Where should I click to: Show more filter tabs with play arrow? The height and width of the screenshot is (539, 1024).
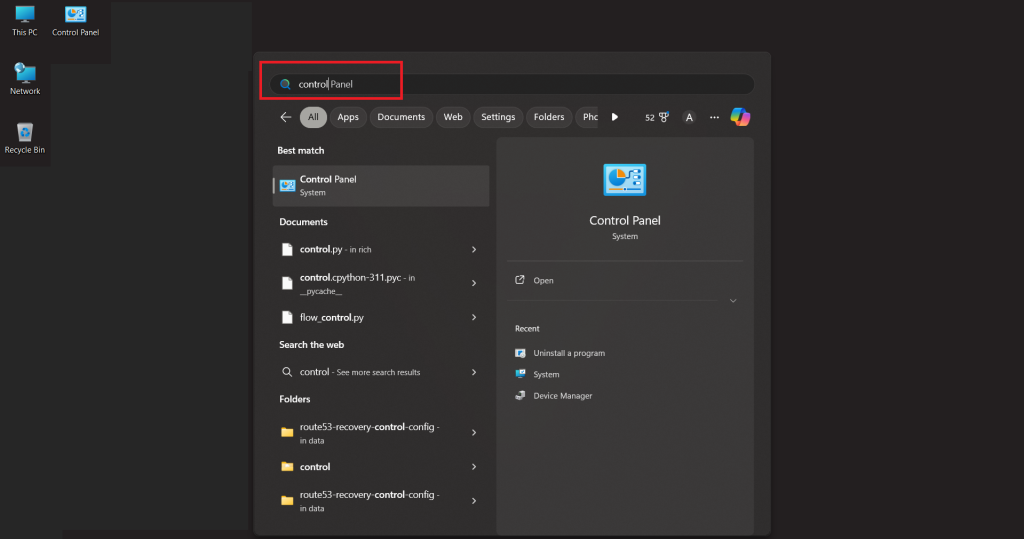pos(615,117)
